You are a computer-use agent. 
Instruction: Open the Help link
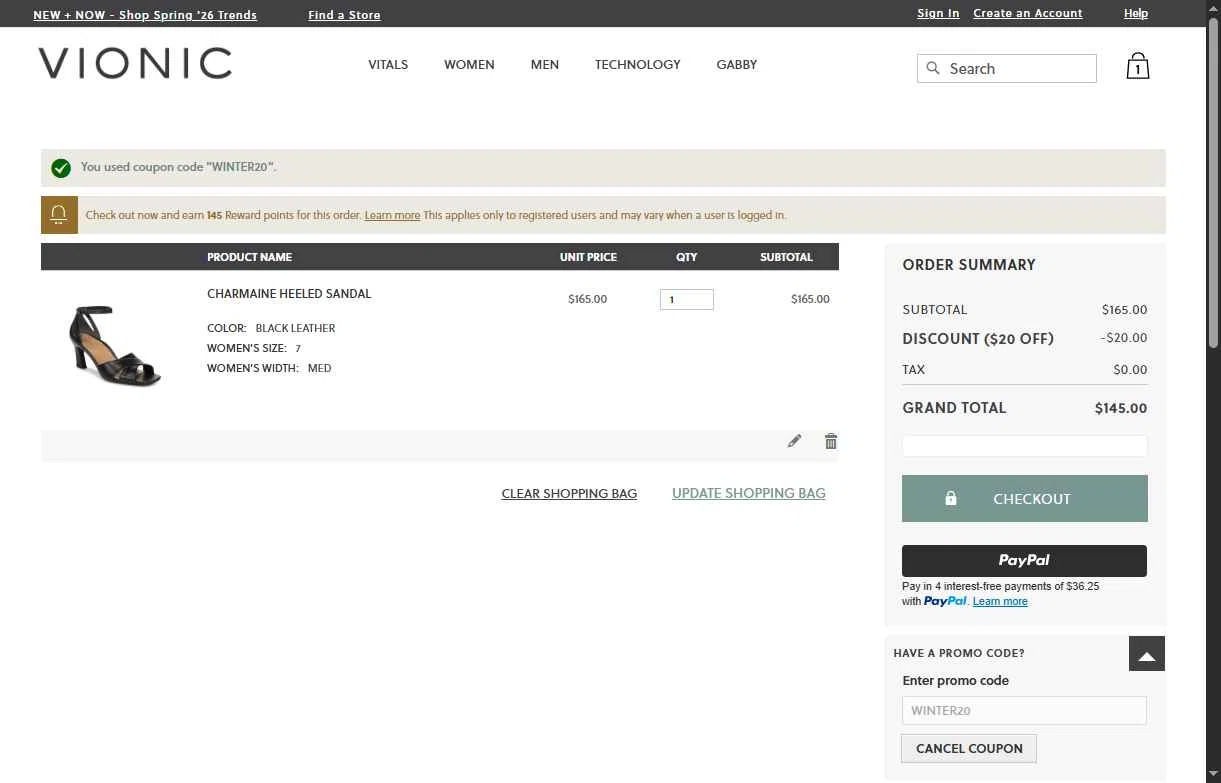(1136, 13)
